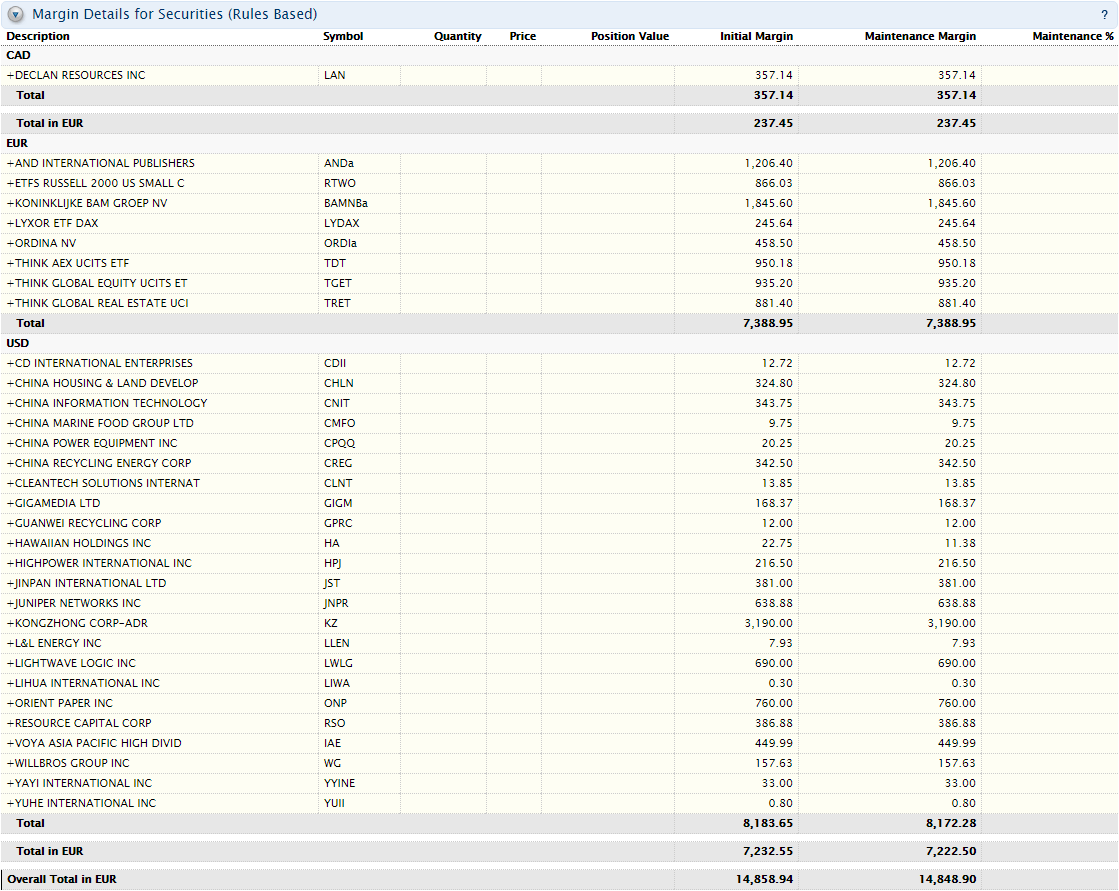Expand the DECLAN RESOURCES INC row
Screen dimensions: 1119x891
click(x=11, y=75)
